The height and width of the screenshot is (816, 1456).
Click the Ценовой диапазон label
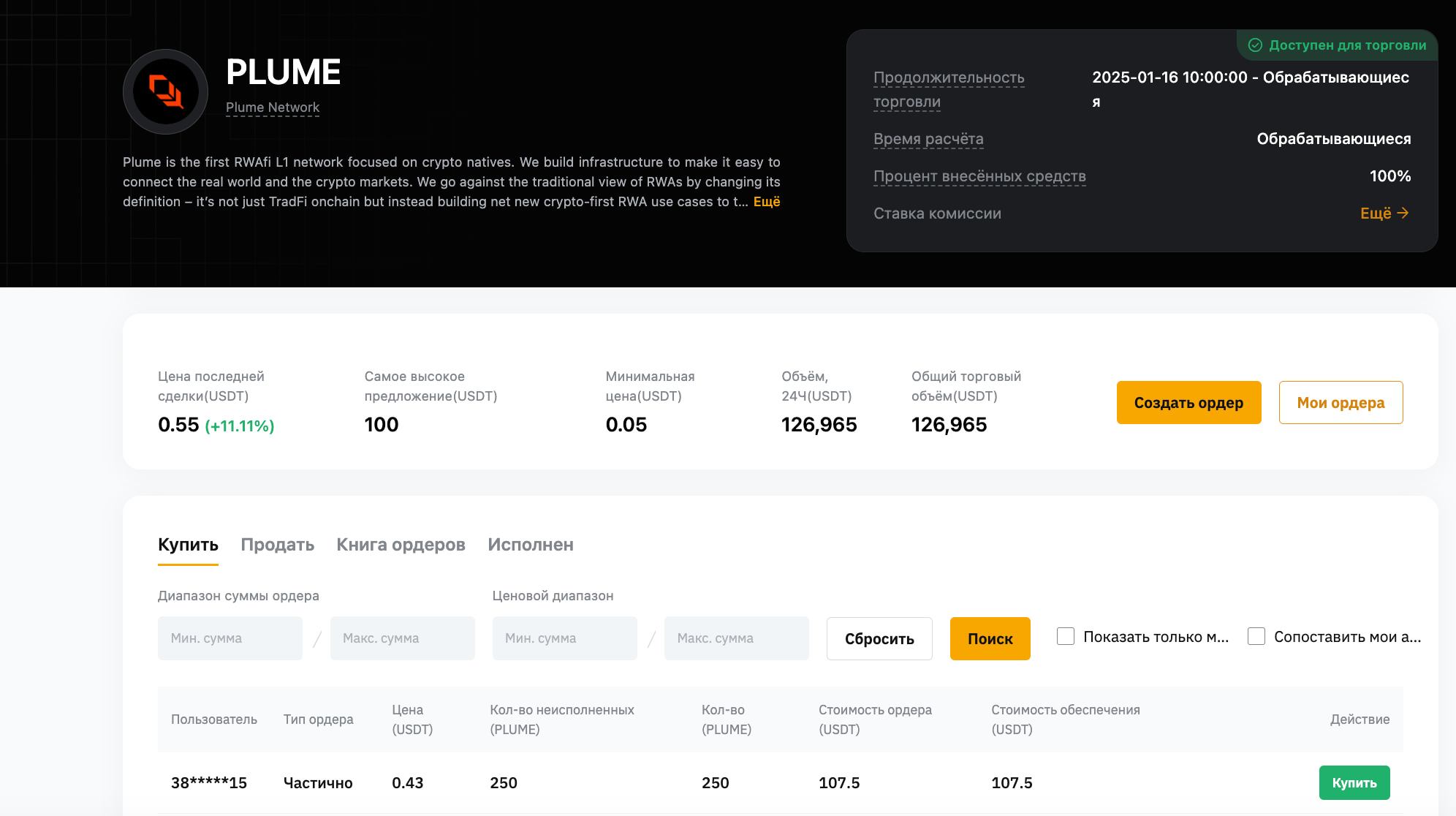553,596
